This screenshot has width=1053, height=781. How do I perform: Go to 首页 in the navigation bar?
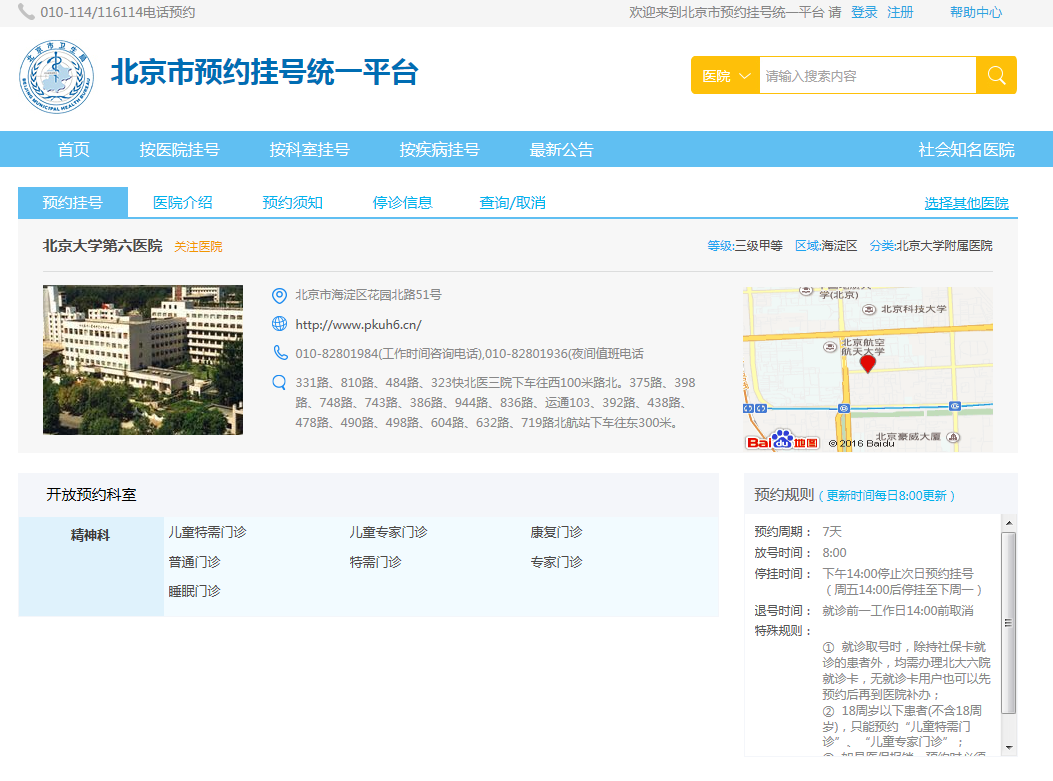73,149
